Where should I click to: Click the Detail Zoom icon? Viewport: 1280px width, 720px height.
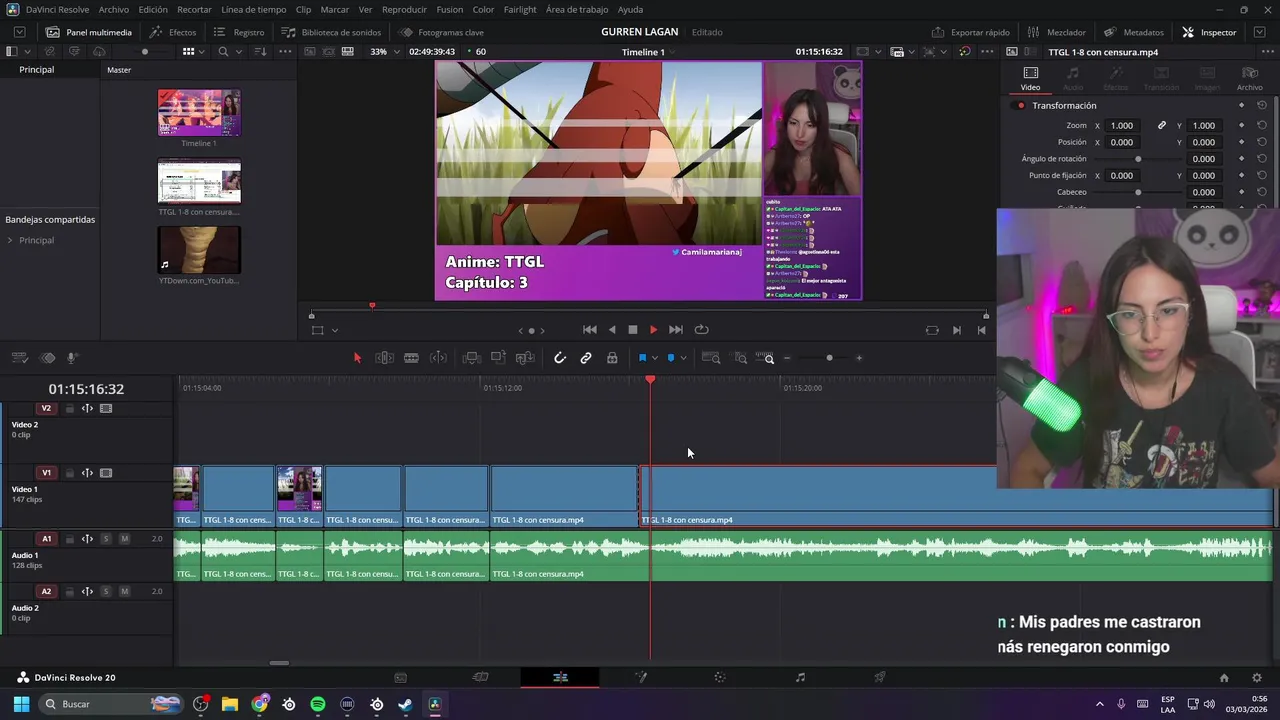[741, 358]
